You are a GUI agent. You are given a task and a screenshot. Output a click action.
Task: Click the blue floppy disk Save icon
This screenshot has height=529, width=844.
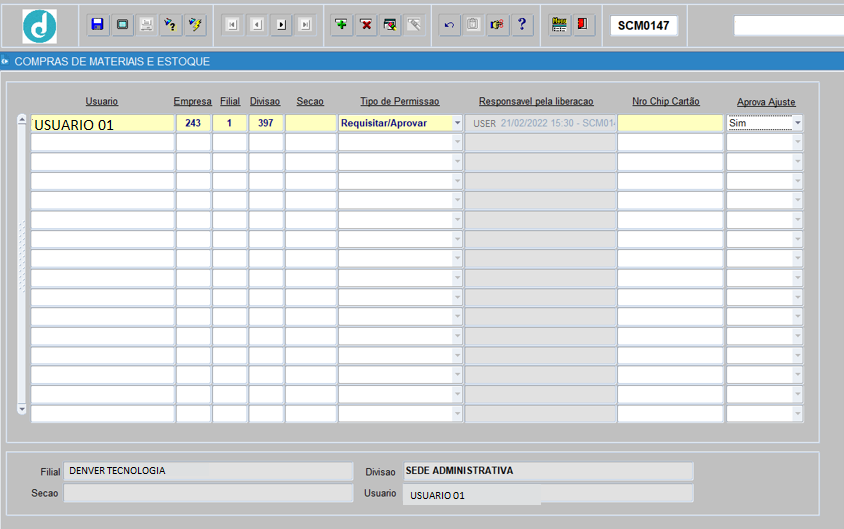point(97,25)
